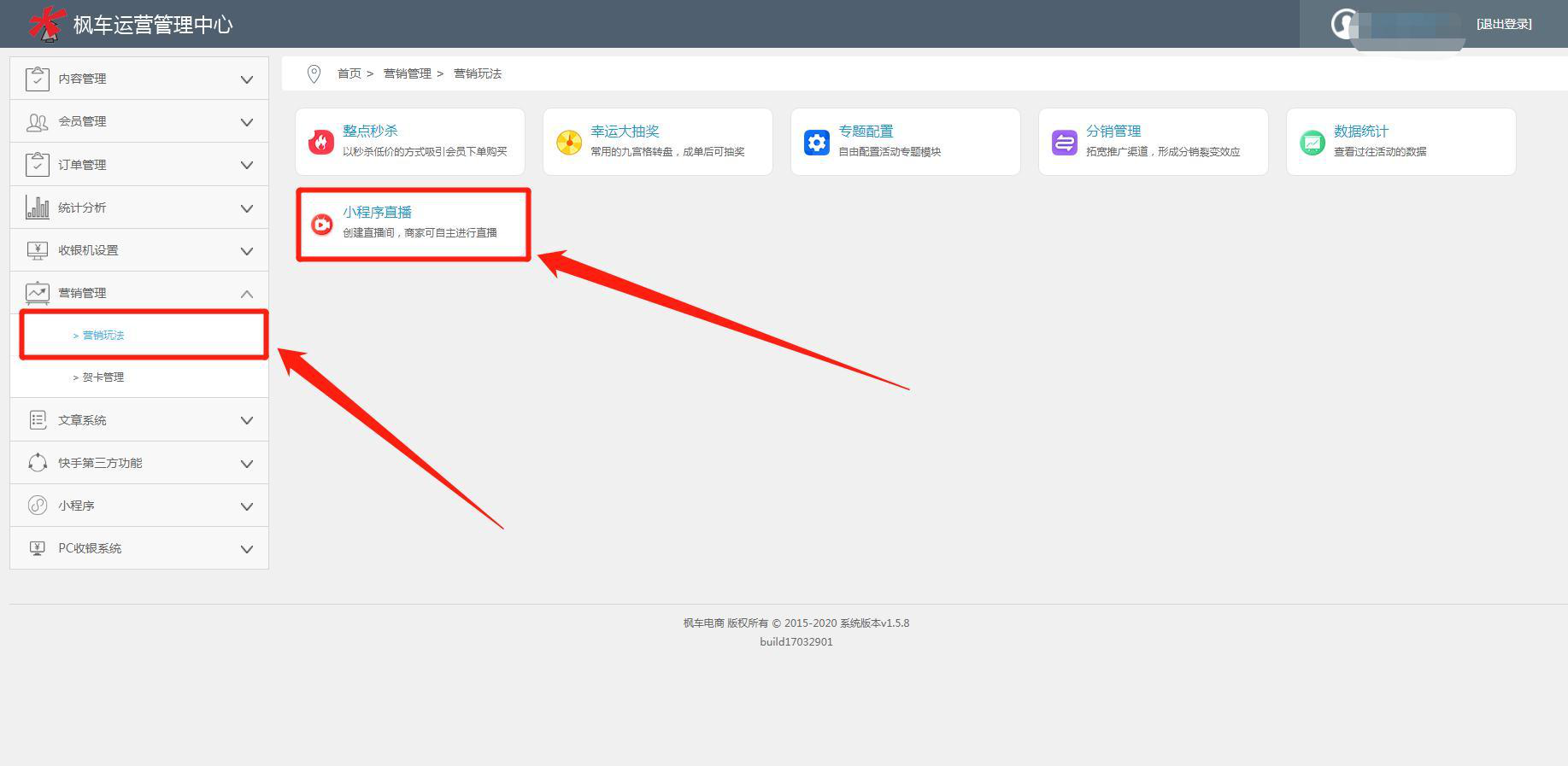Click the 小程序 mini-program icon

tap(38, 506)
